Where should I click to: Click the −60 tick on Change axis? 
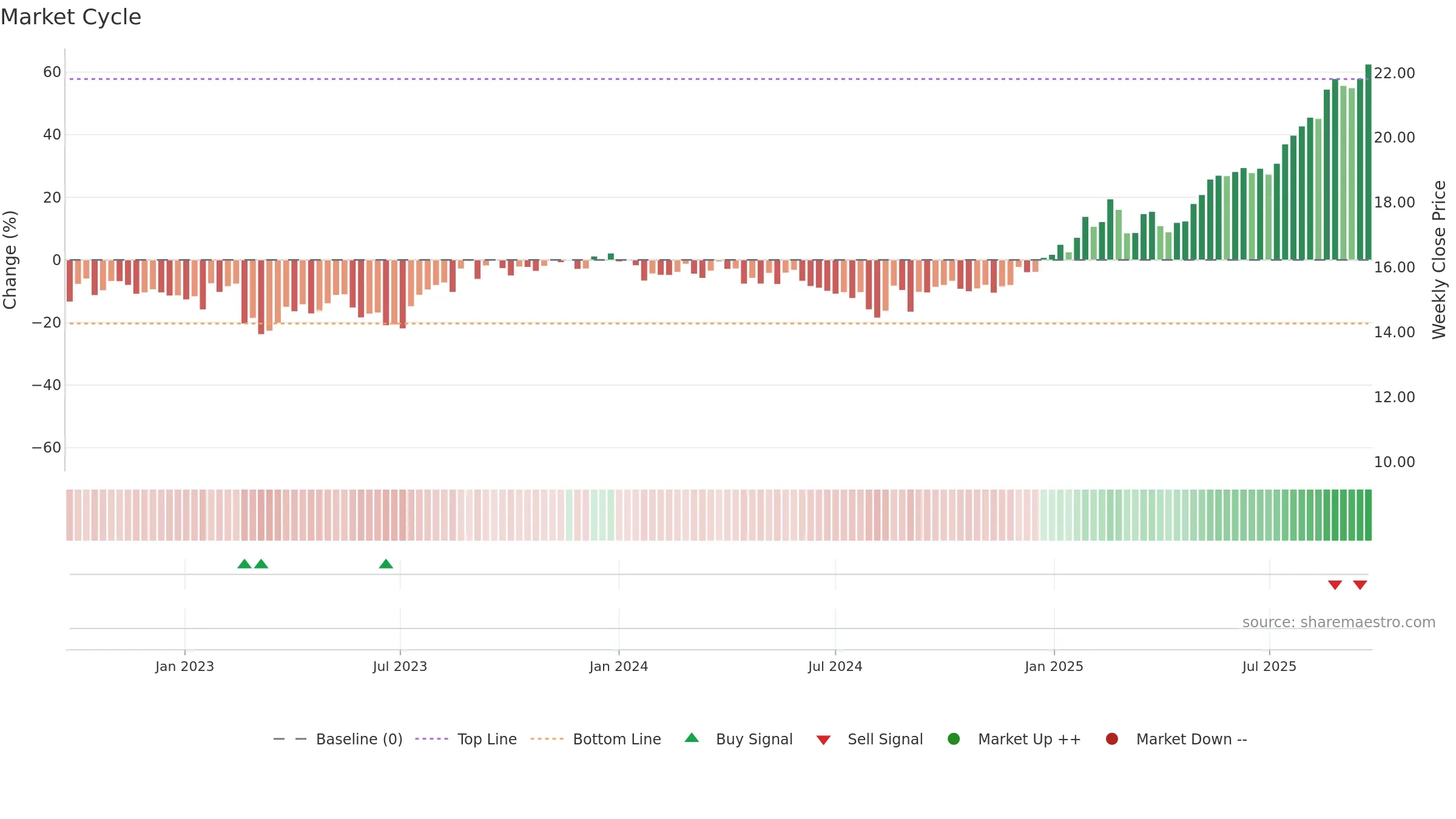pyautogui.click(x=47, y=448)
